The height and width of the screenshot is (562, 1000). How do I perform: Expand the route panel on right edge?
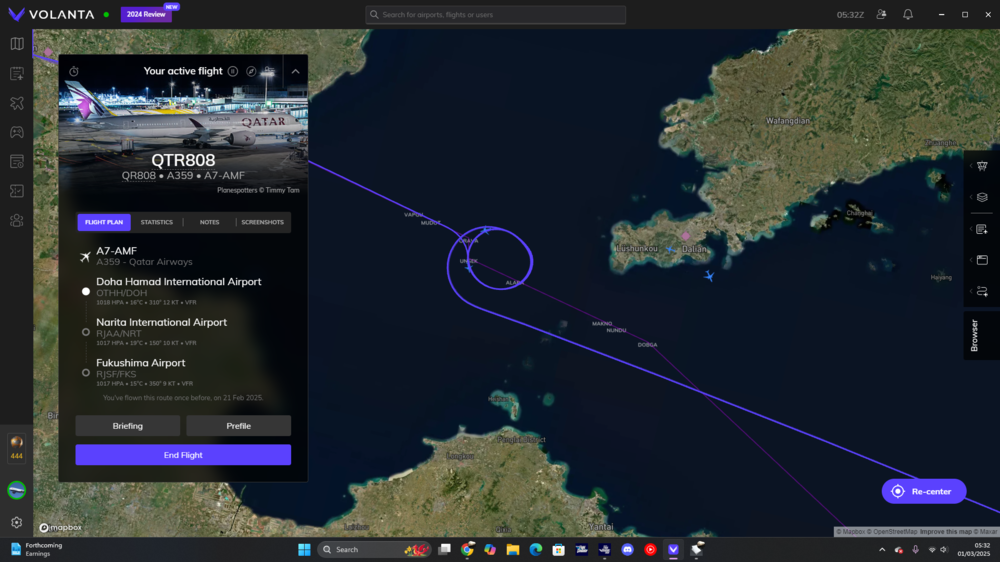[x=981, y=291]
